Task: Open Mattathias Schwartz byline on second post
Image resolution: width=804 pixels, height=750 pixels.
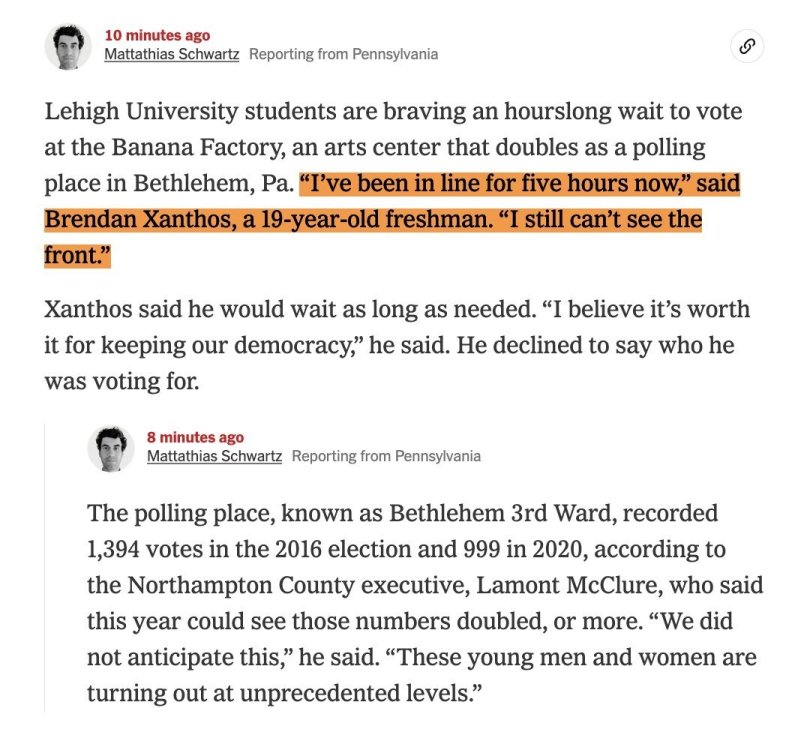Action: [x=214, y=456]
